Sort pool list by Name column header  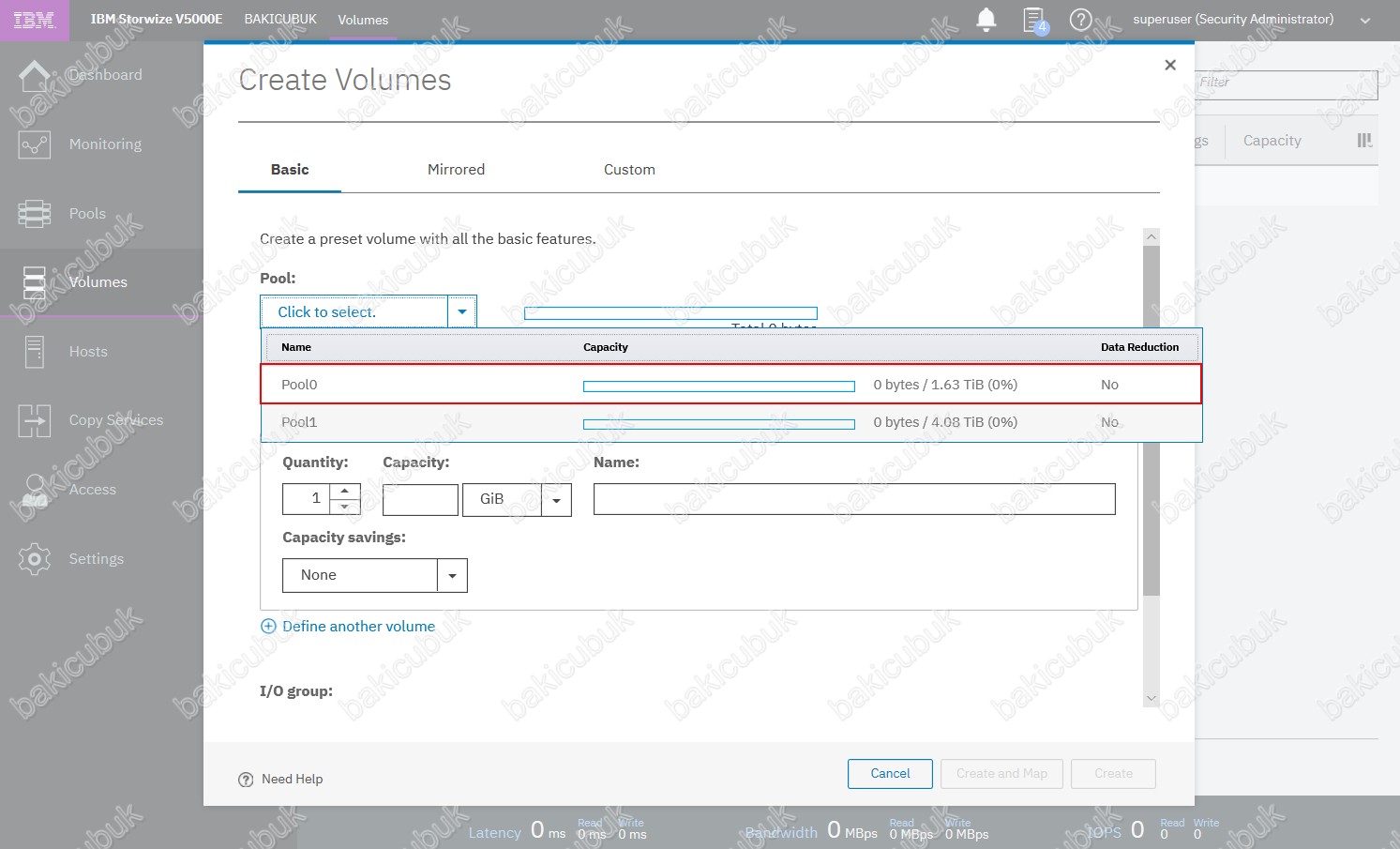pyautogui.click(x=296, y=347)
